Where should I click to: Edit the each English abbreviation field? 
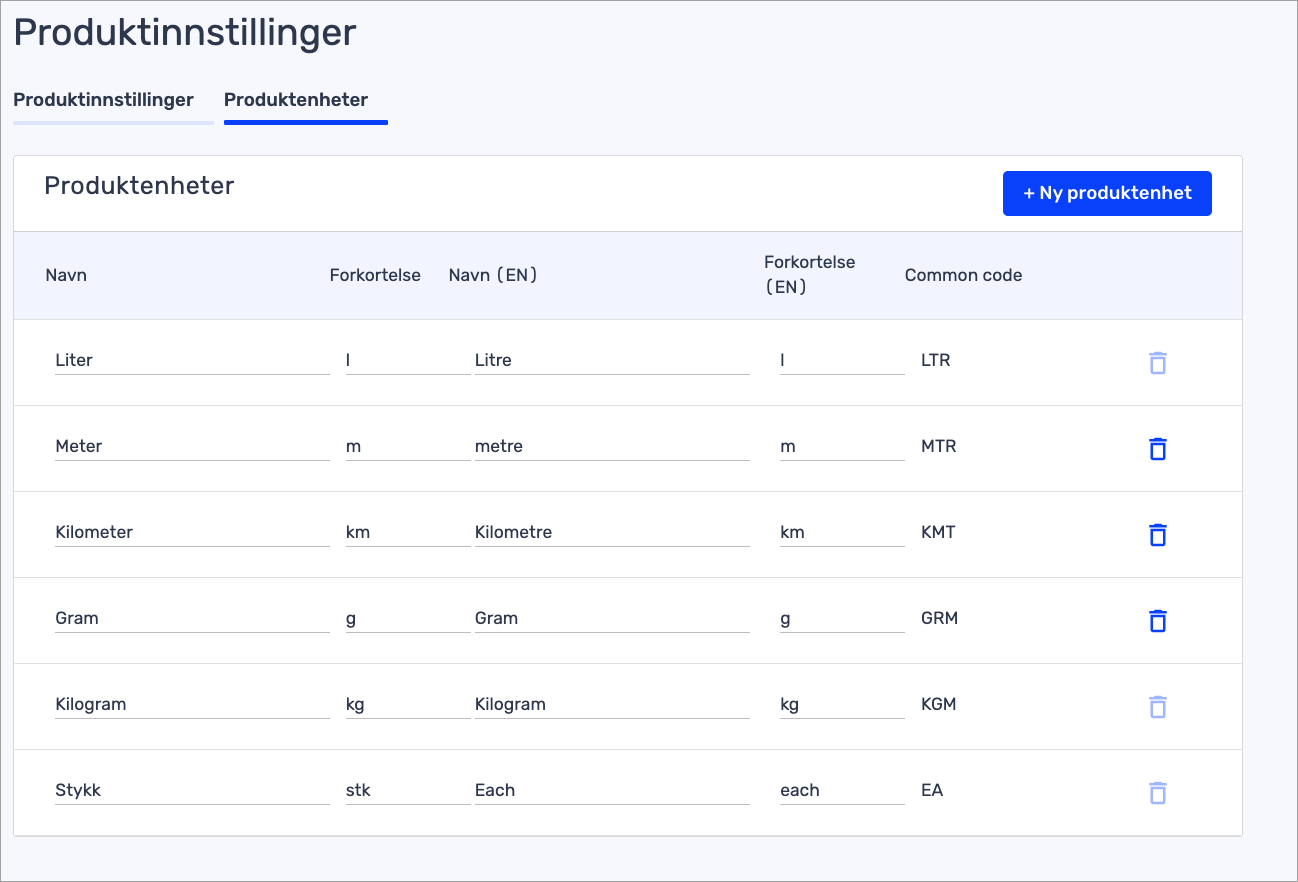point(842,790)
